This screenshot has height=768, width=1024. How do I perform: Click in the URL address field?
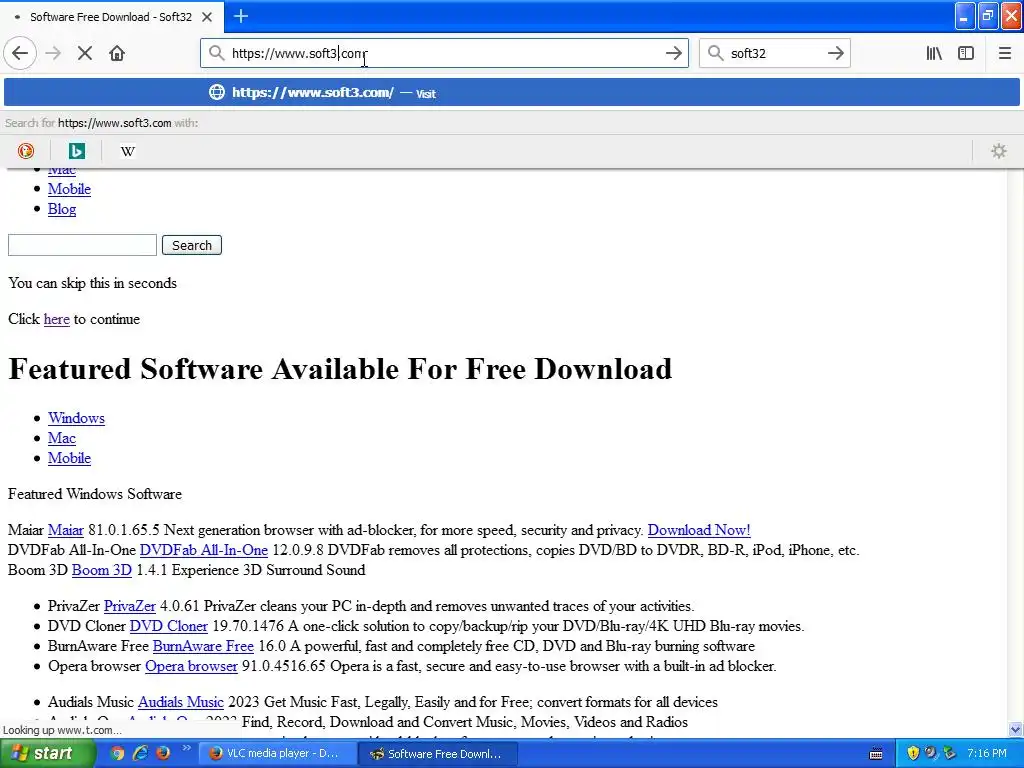click(x=444, y=53)
